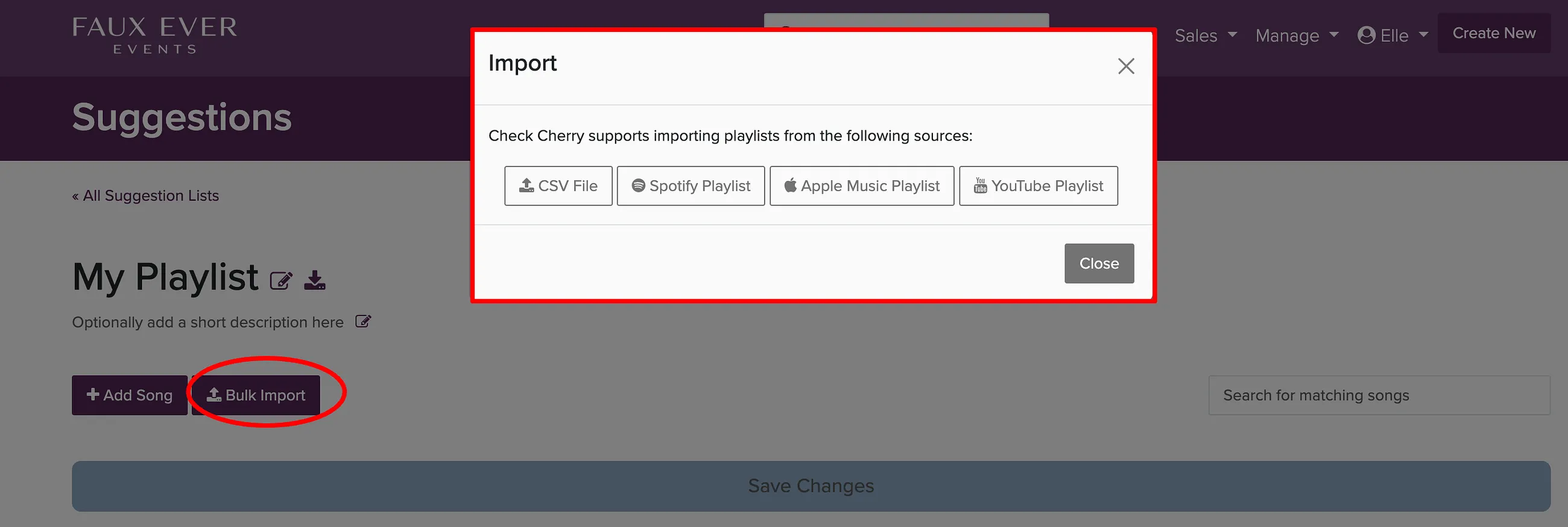Pick Apple Music Playlist import source

coord(861,186)
